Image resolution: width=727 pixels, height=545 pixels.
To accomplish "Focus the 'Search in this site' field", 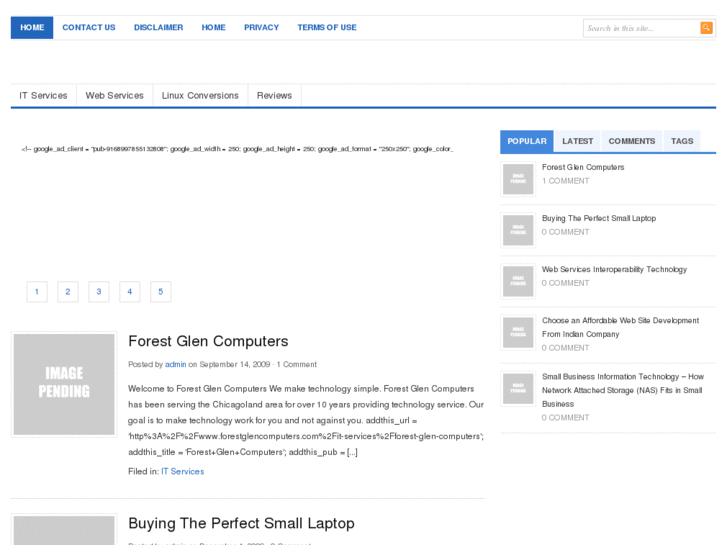I will 641,28.
